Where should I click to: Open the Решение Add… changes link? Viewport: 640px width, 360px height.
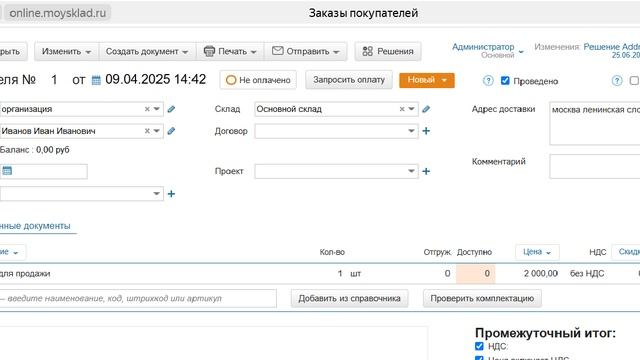(612, 47)
